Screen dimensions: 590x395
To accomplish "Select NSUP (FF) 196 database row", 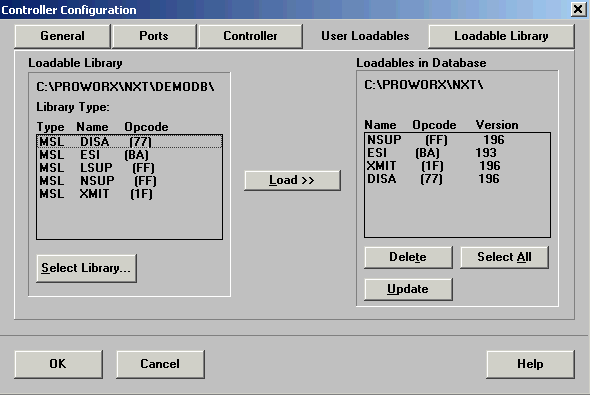I will [x=457, y=140].
